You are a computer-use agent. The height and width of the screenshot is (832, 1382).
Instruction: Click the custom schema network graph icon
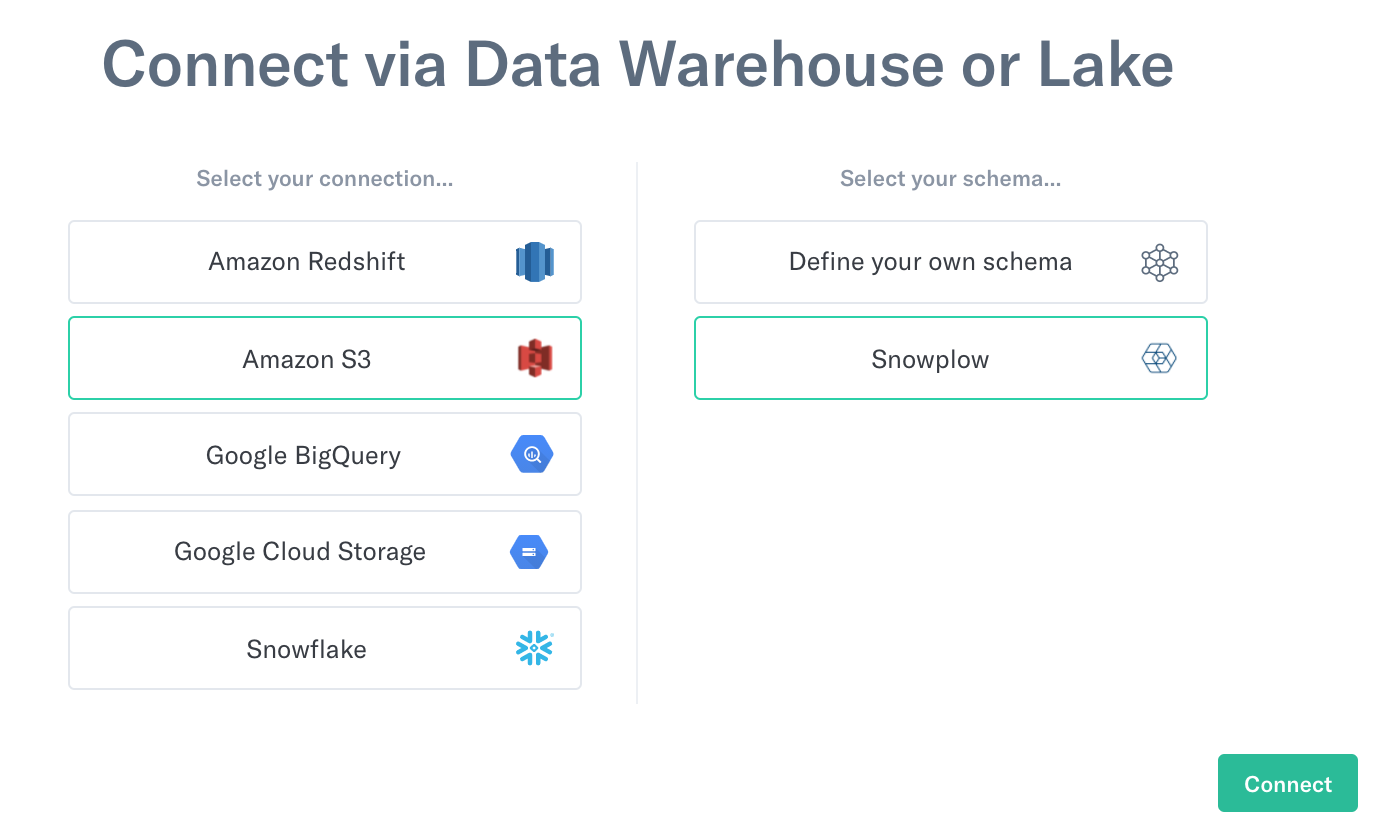(x=1160, y=262)
